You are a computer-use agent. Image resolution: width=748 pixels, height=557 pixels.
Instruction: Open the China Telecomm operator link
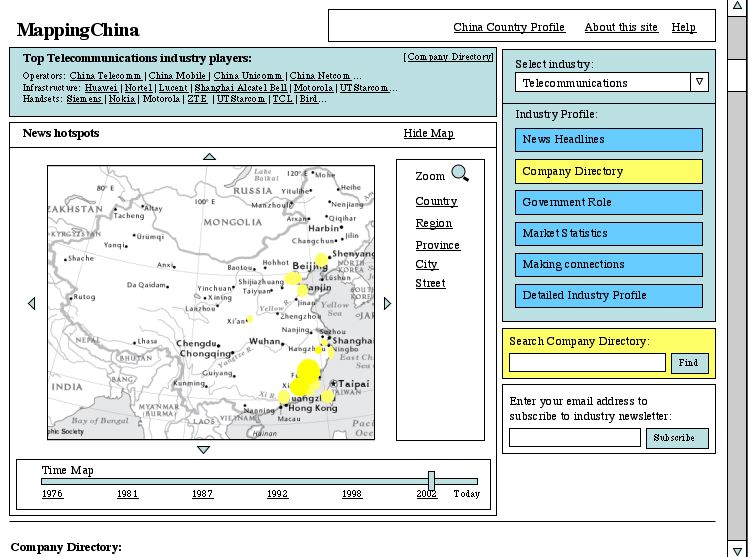[x=105, y=76]
